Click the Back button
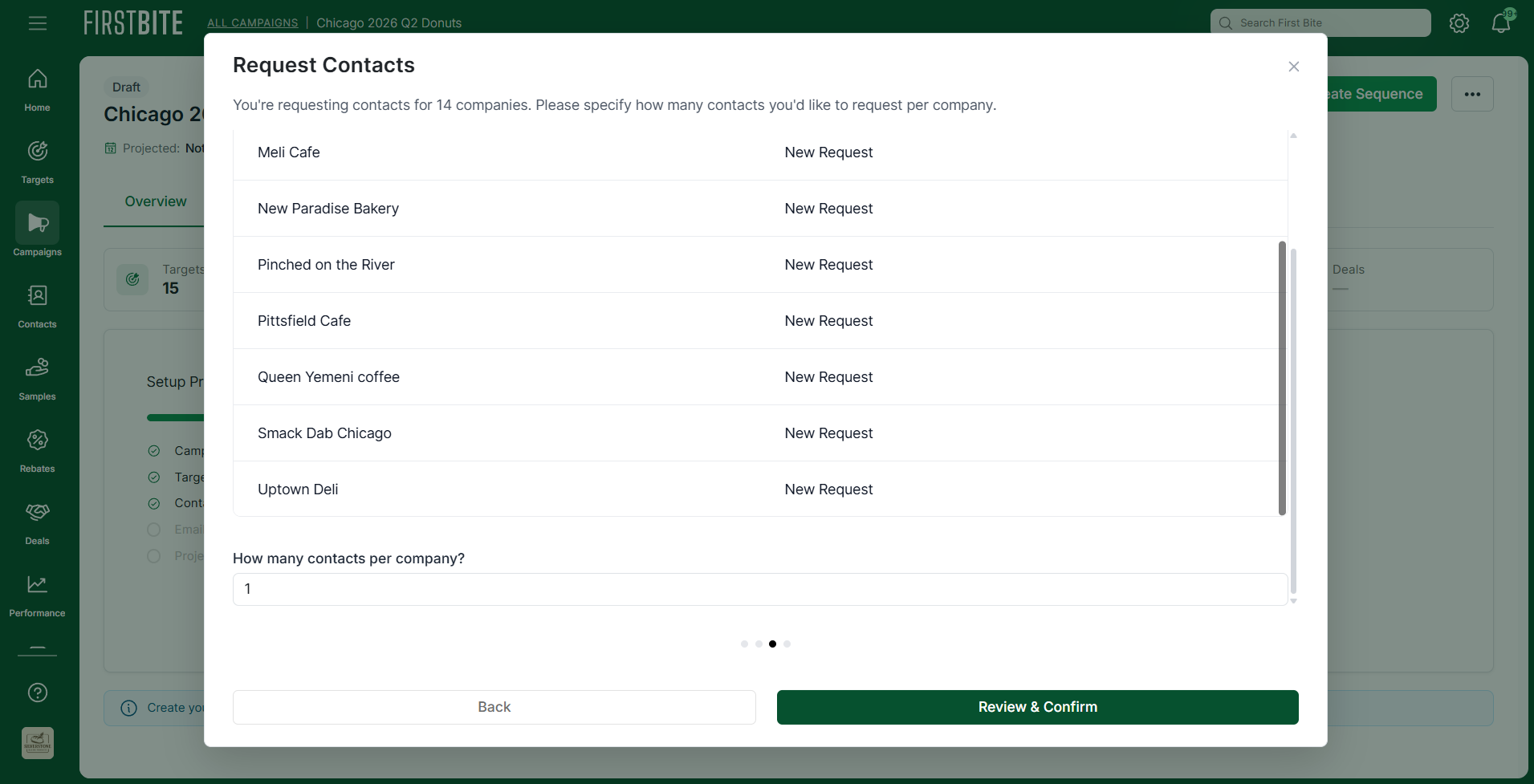1534x784 pixels. tap(494, 707)
